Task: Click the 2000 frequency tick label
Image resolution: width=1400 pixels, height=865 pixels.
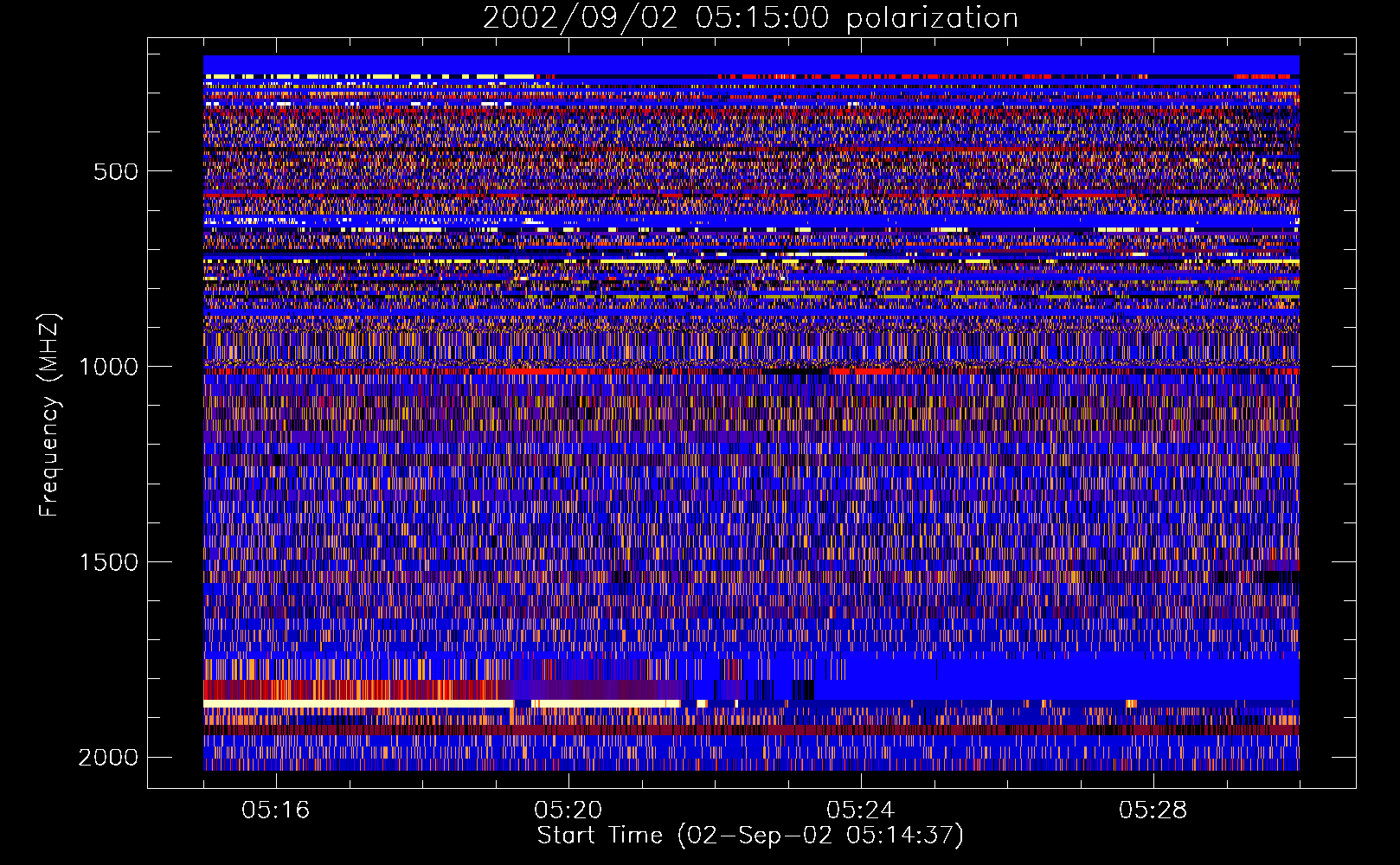Action: click(x=108, y=758)
